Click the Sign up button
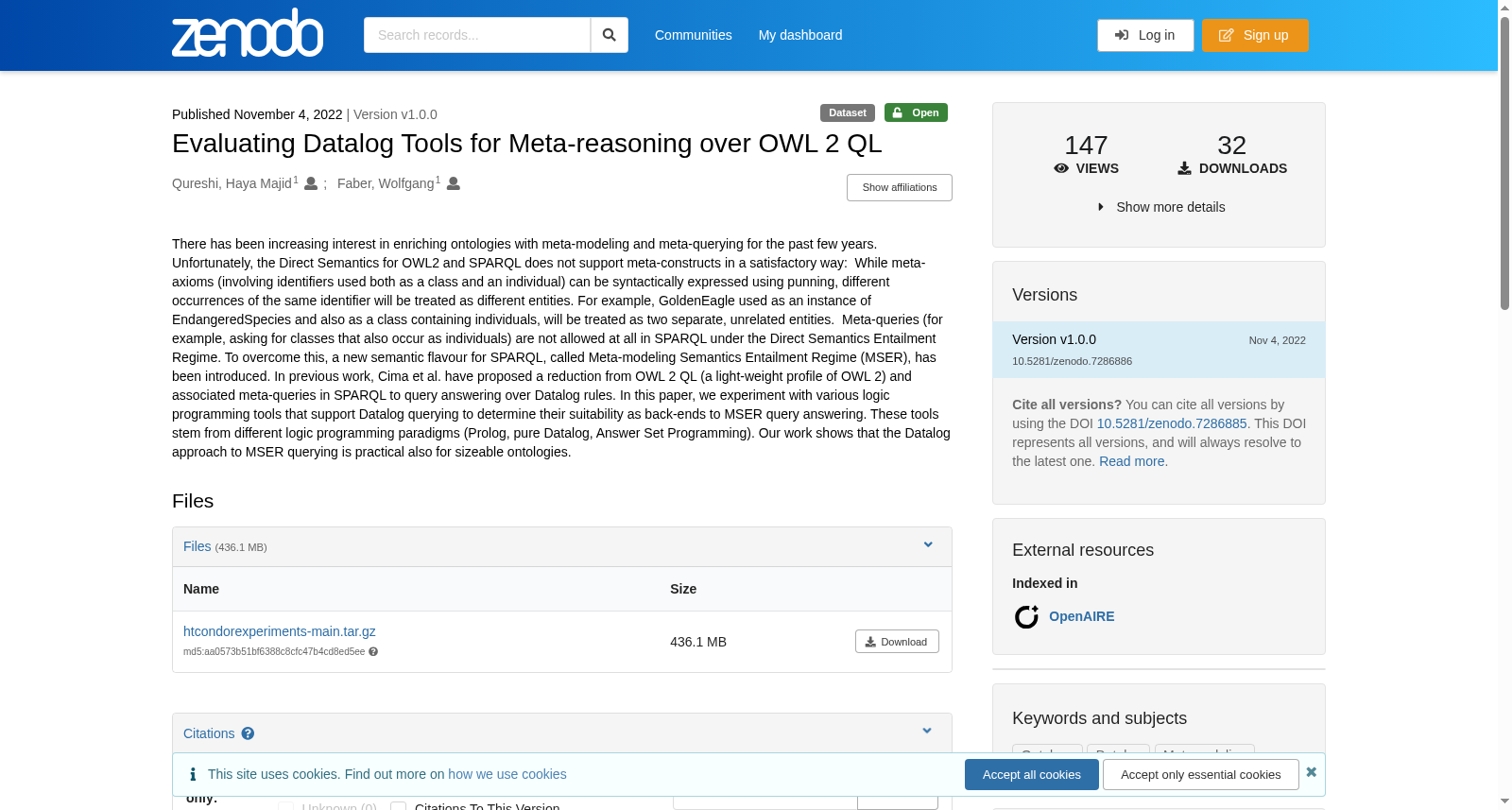 point(1255,35)
